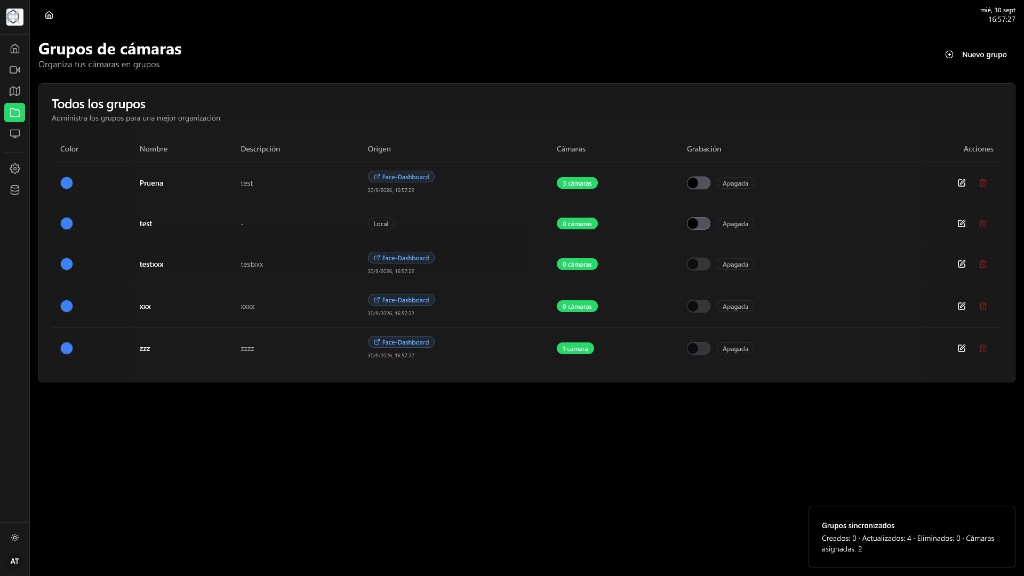This screenshot has width=1024, height=576.
Task: Click the 'Grupos sincronizados' notification toast
Action: (x=912, y=537)
